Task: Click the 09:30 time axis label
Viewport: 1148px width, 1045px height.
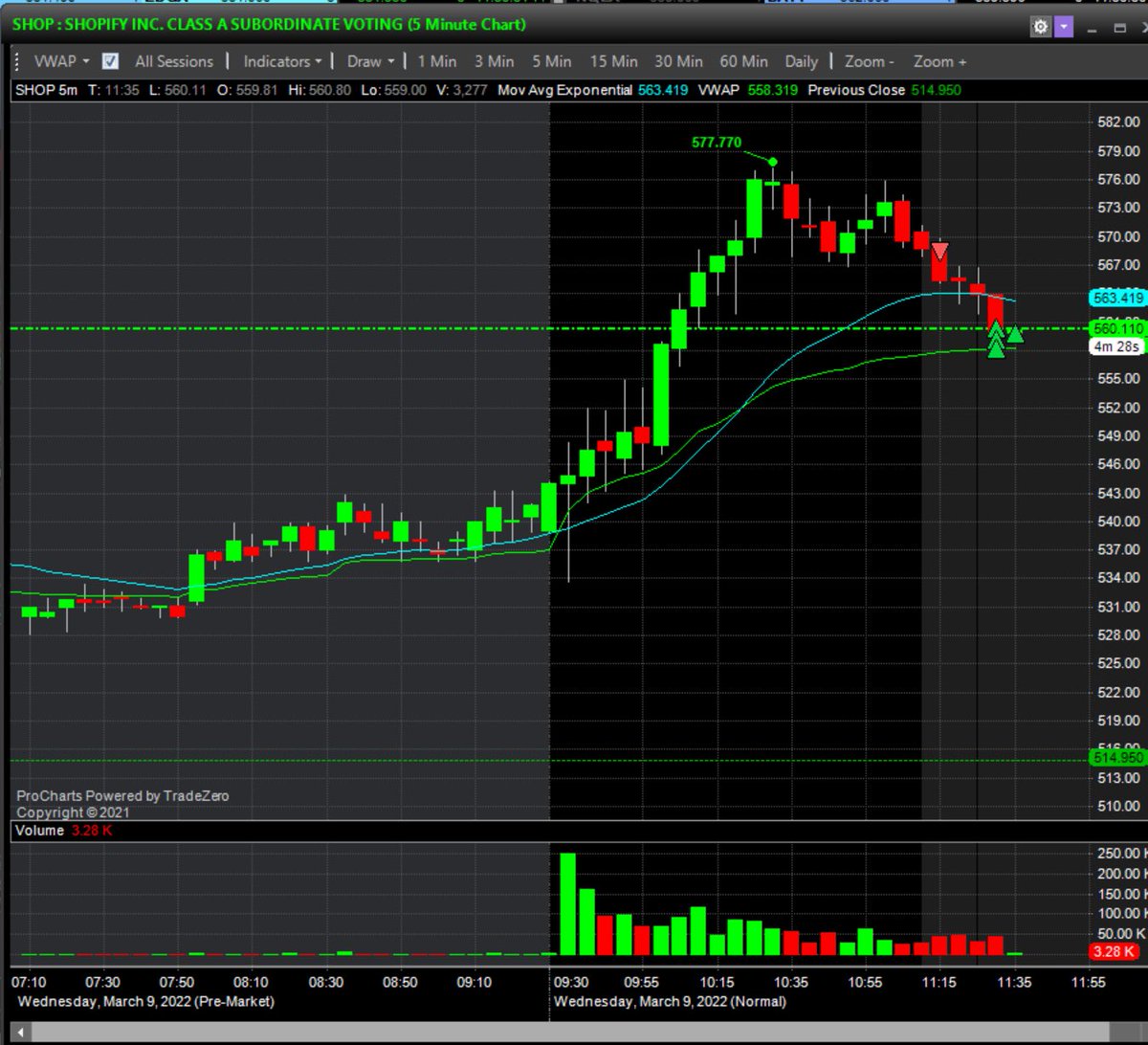Action: 570,982
